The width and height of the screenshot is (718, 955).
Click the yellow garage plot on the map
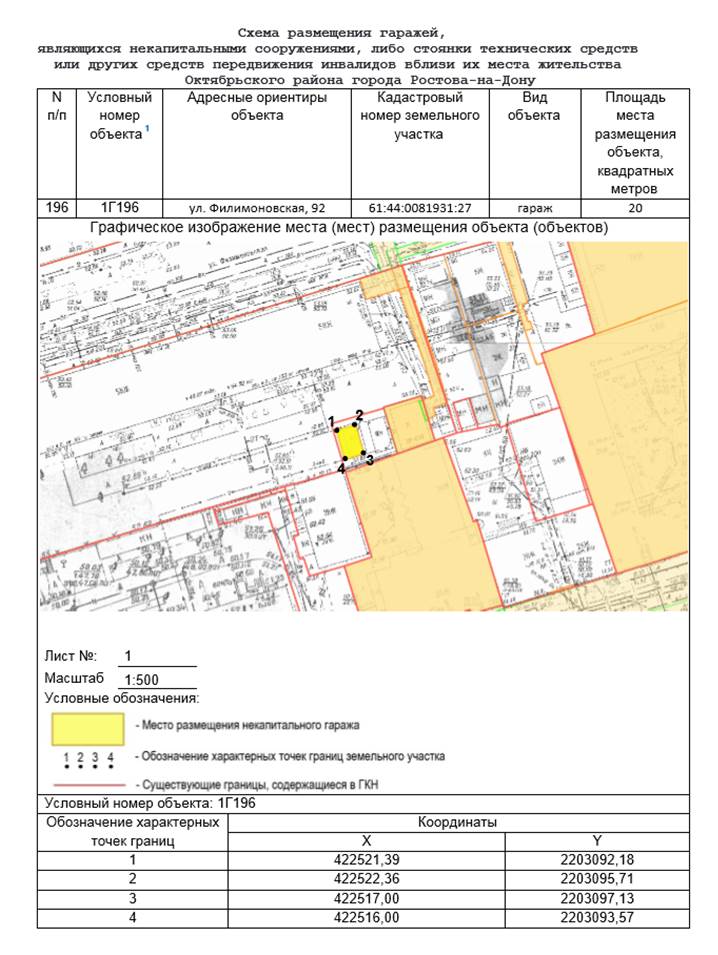point(350,442)
